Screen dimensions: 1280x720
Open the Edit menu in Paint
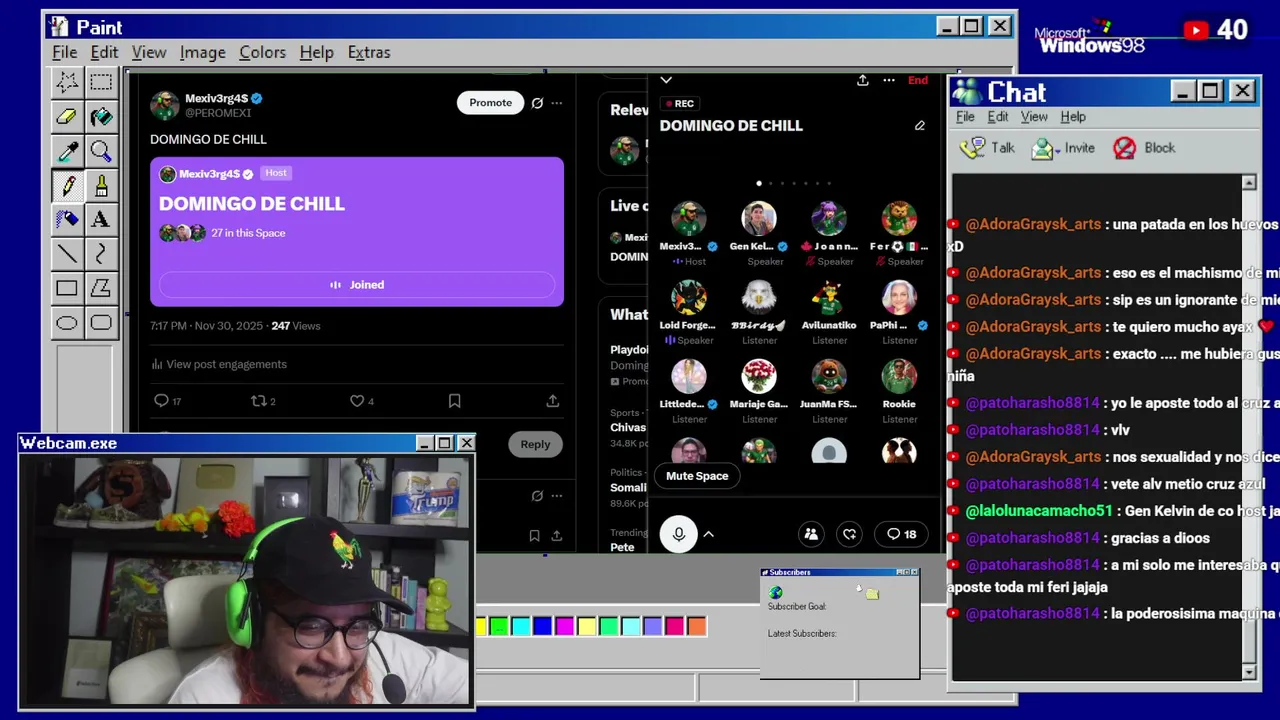click(x=104, y=52)
